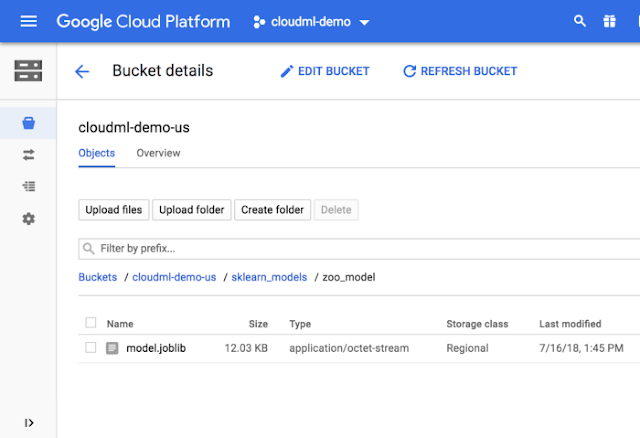Tick the checkbox for model.joblib
This screenshot has width=640, height=438.
coord(91,348)
